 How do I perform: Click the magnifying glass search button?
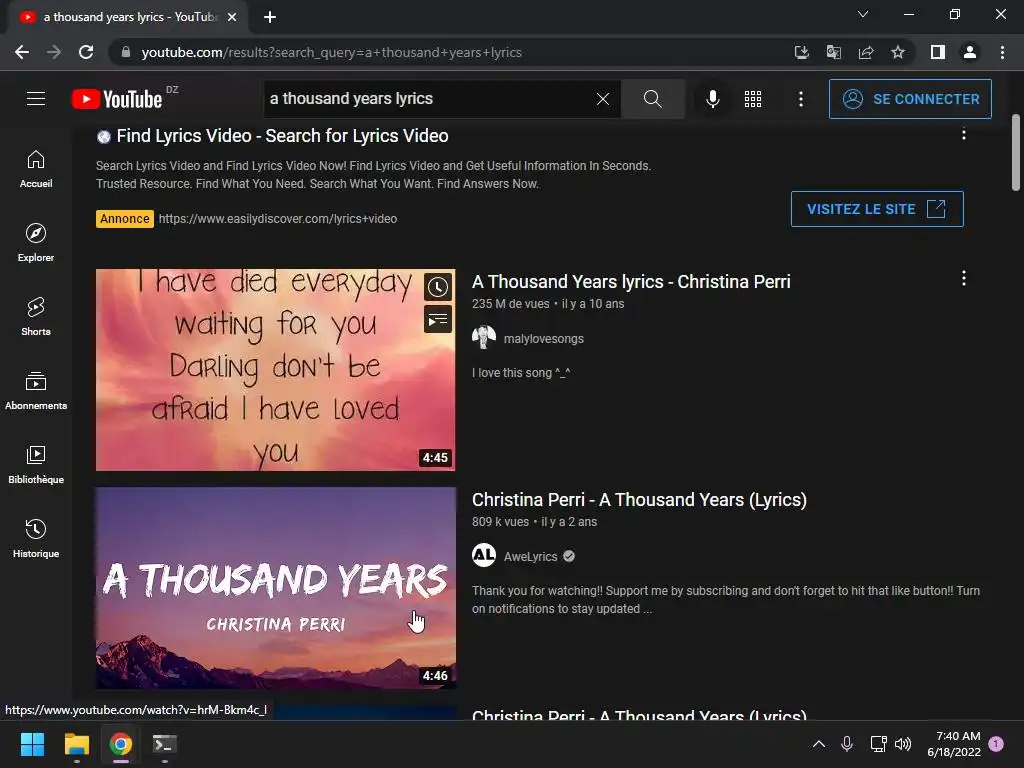point(652,99)
